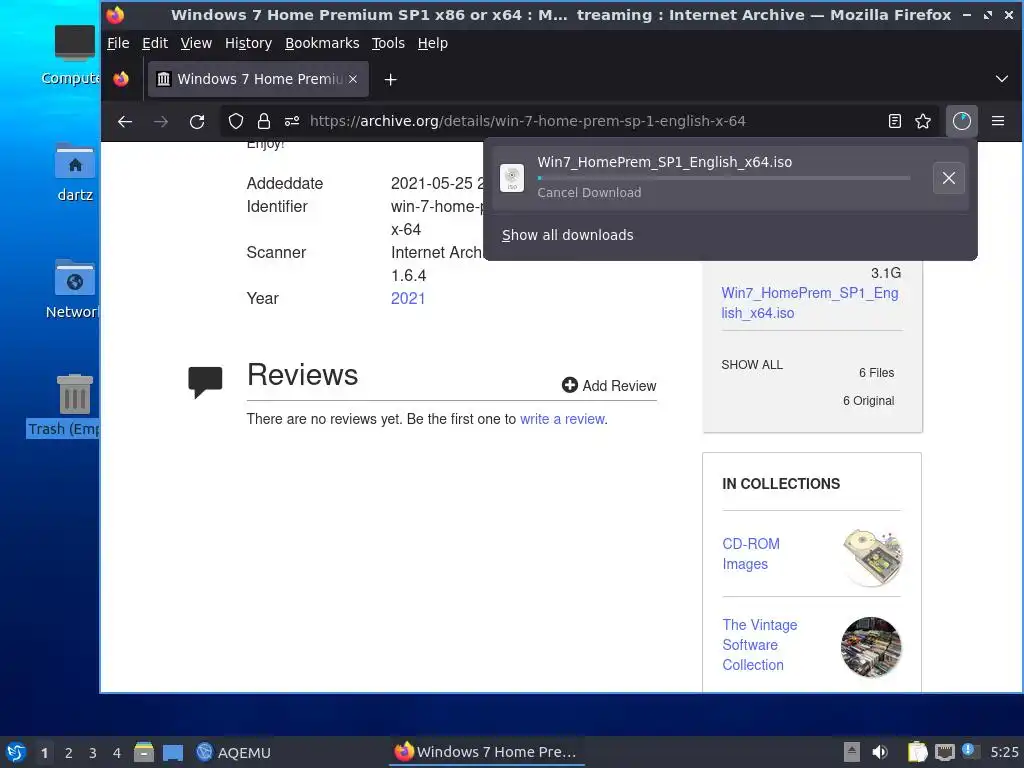
Task: Click the 6 Original count text
Action: click(x=869, y=401)
